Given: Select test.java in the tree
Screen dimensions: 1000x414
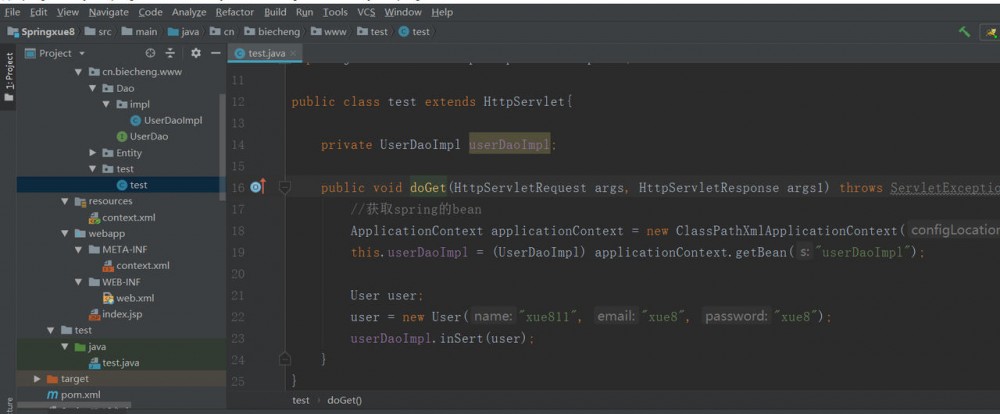Looking at the screenshot, I should click(114, 362).
